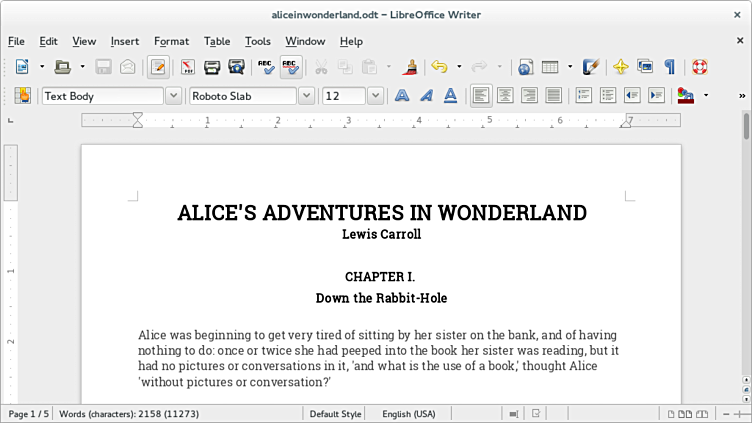This screenshot has width=752, height=423.
Task: Open the Navigator star icon
Action: pyautogui.click(x=620, y=67)
